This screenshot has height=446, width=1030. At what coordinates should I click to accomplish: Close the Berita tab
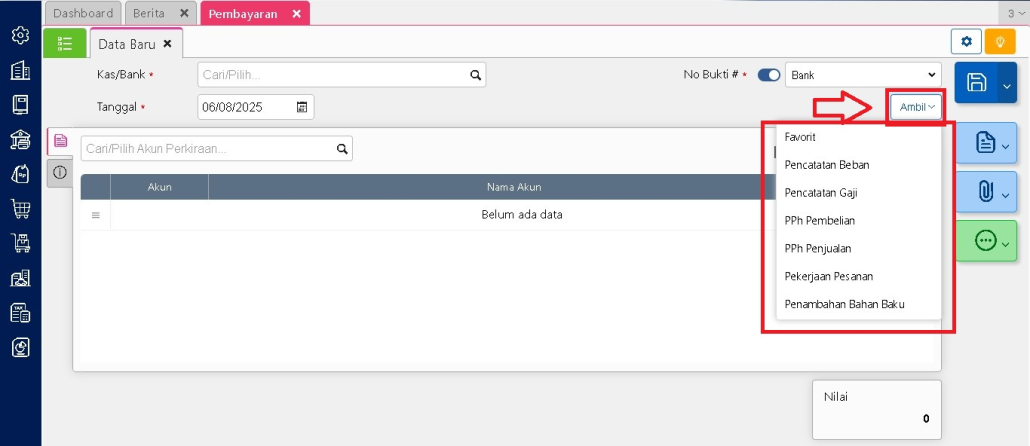[183, 13]
